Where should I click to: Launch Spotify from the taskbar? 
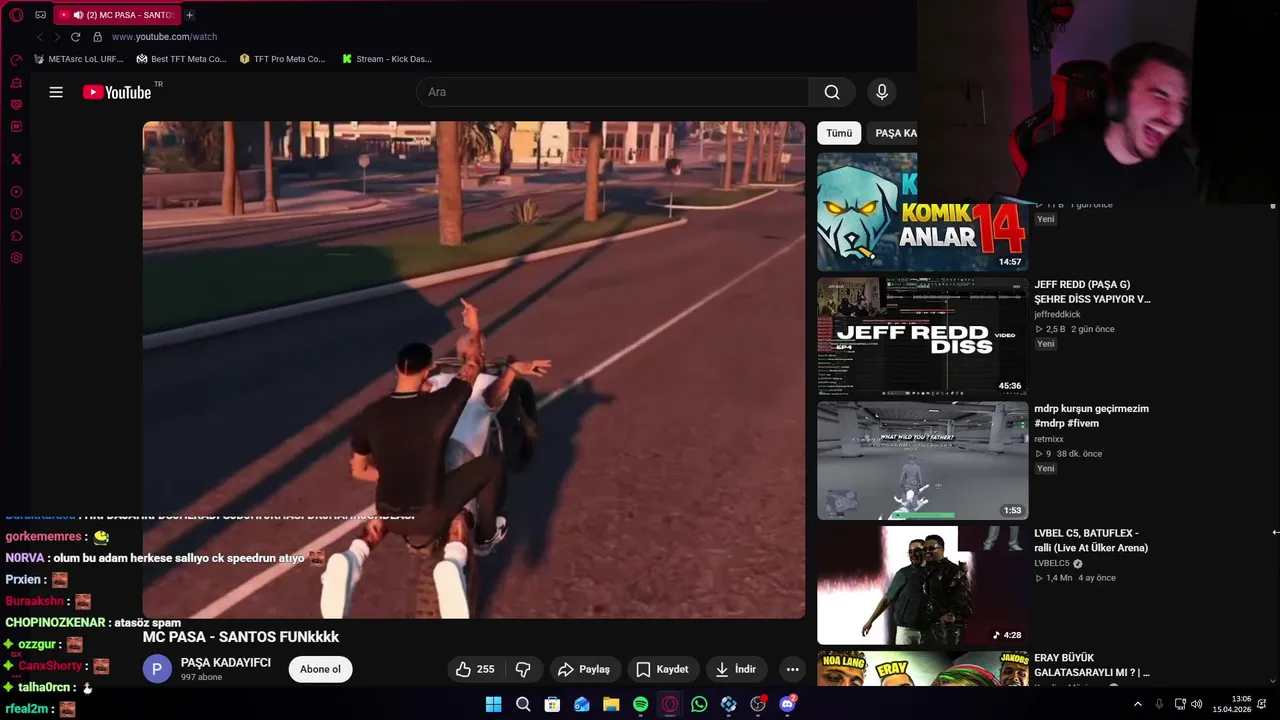pos(640,704)
